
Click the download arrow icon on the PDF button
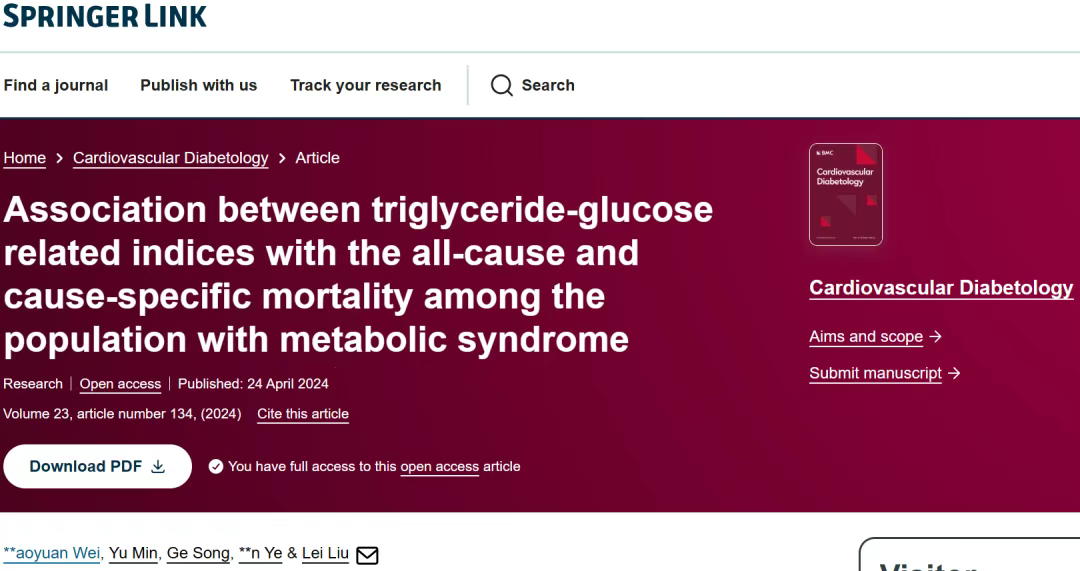point(158,467)
